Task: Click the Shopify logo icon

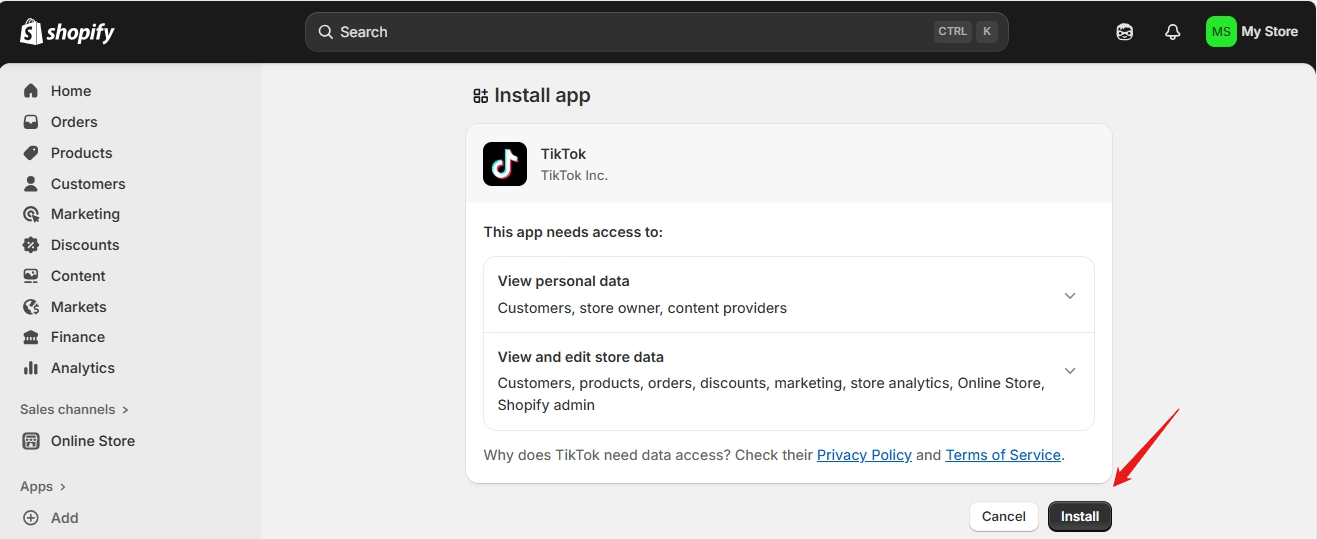Action: (x=31, y=32)
